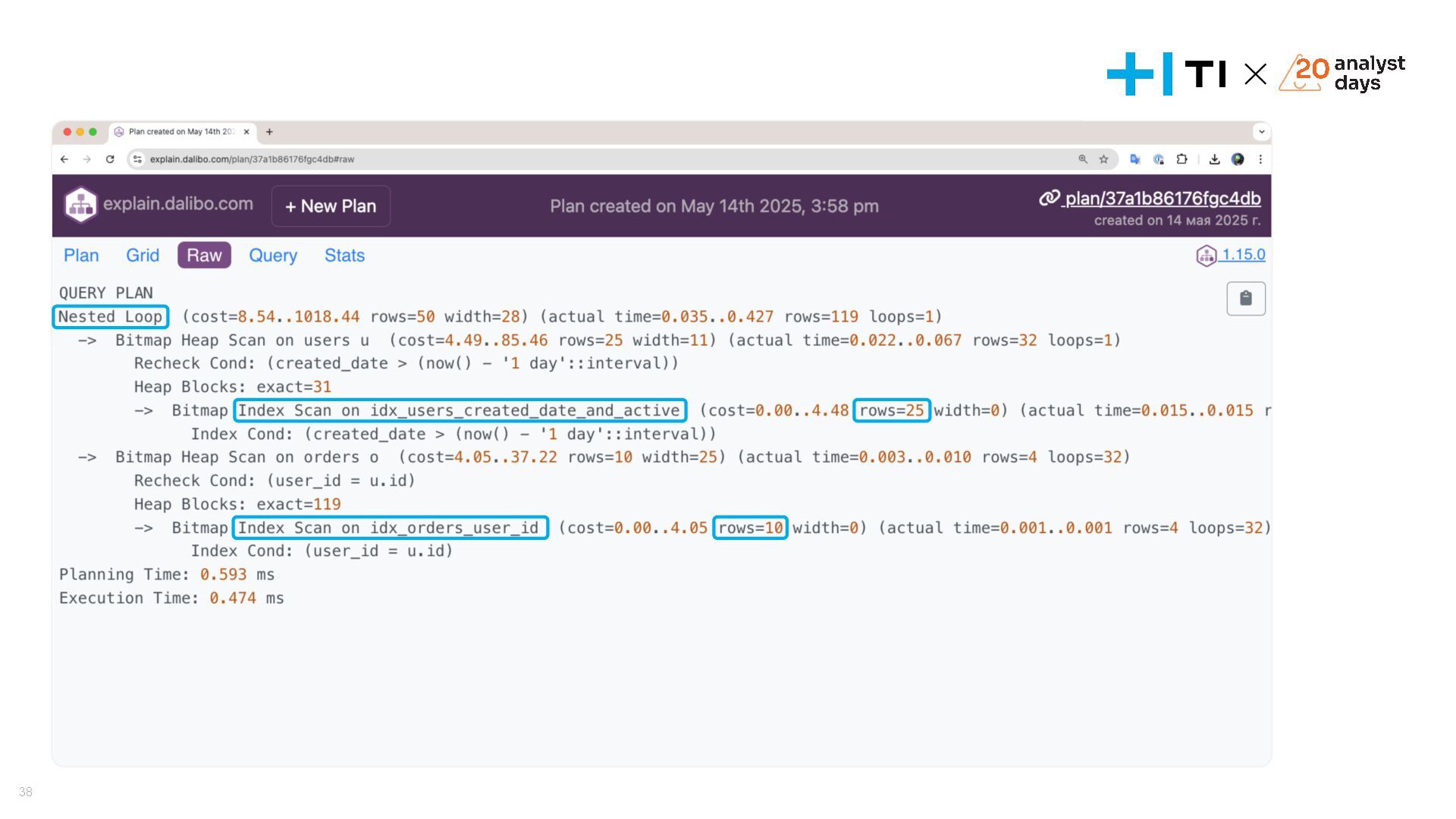This screenshot has width=1456, height=819.
Task: Switch to the Plan tab
Action: 81,256
